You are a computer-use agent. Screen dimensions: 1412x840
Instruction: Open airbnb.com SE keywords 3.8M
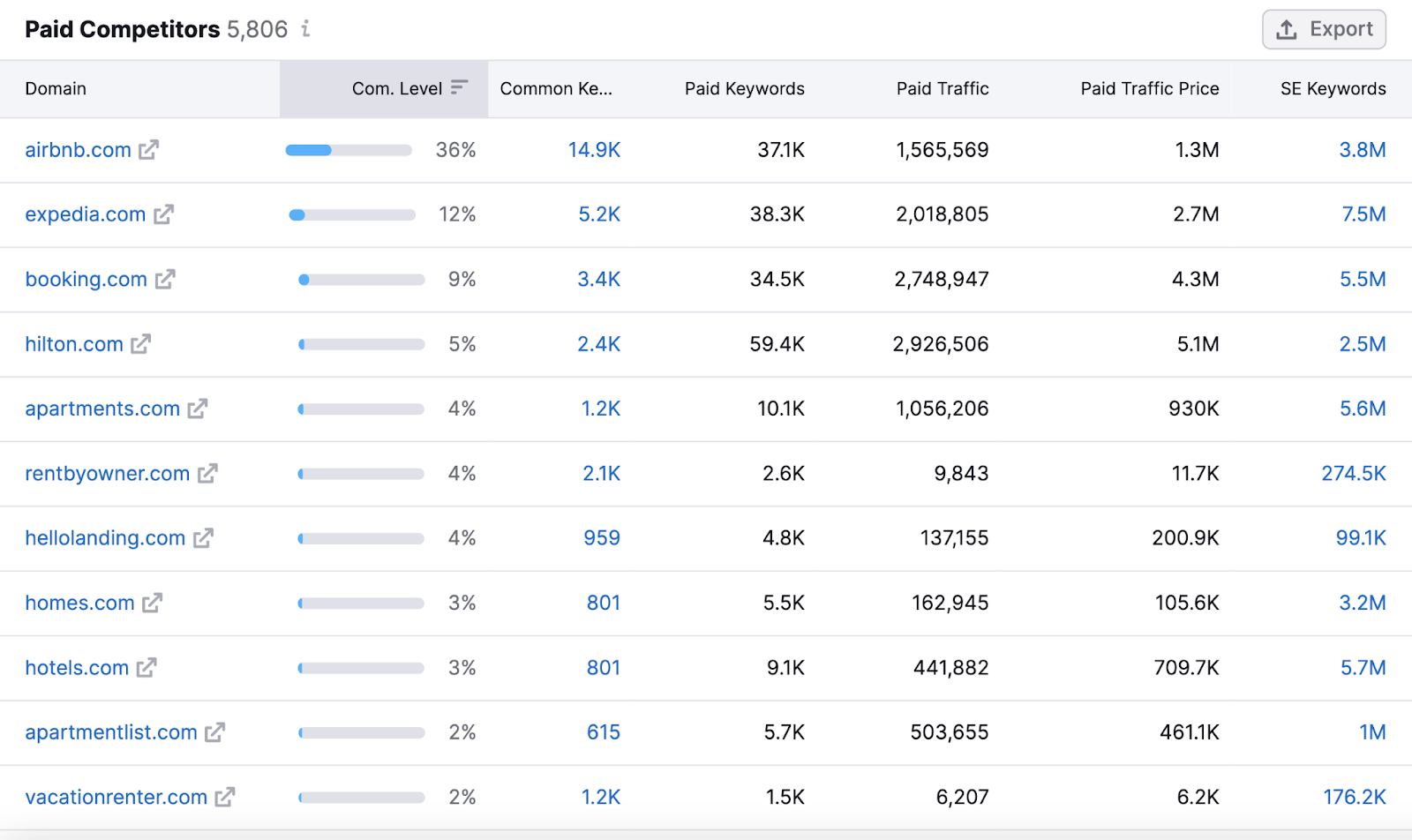(1363, 150)
